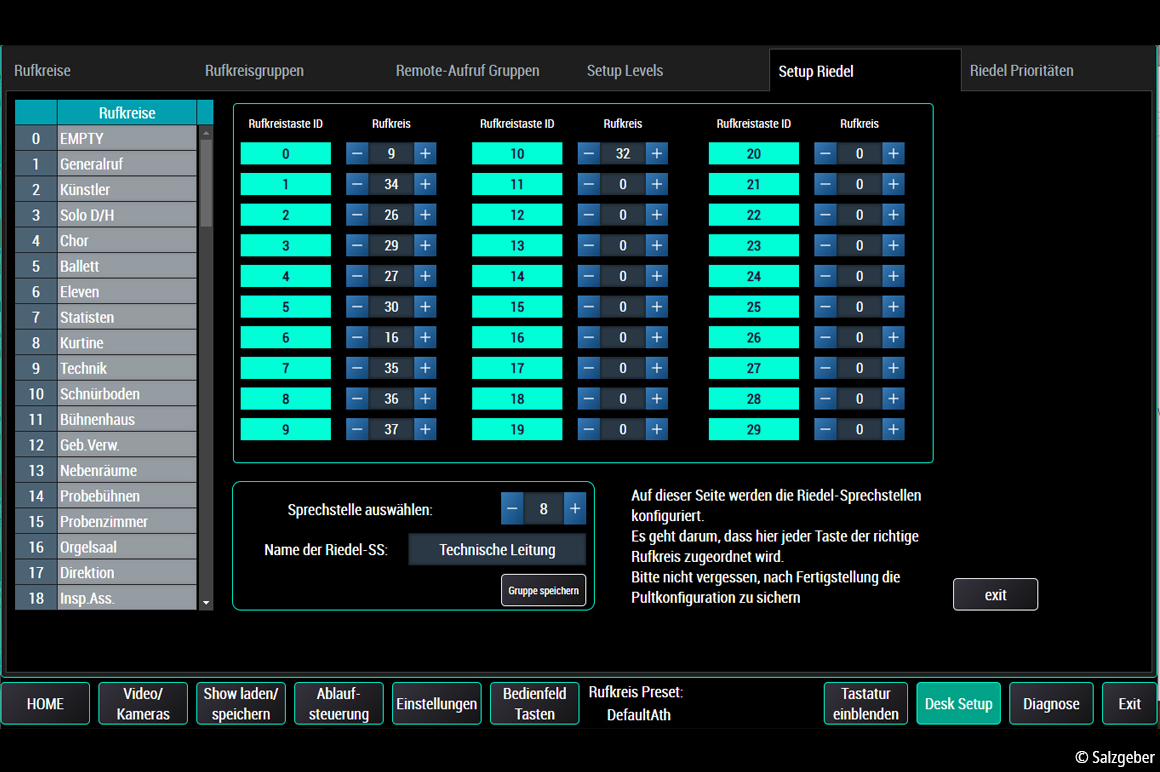The height and width of the screenshot is (772, 1160).
Task: Increase the Sprechstelle auswählen number
Action: 575,509
